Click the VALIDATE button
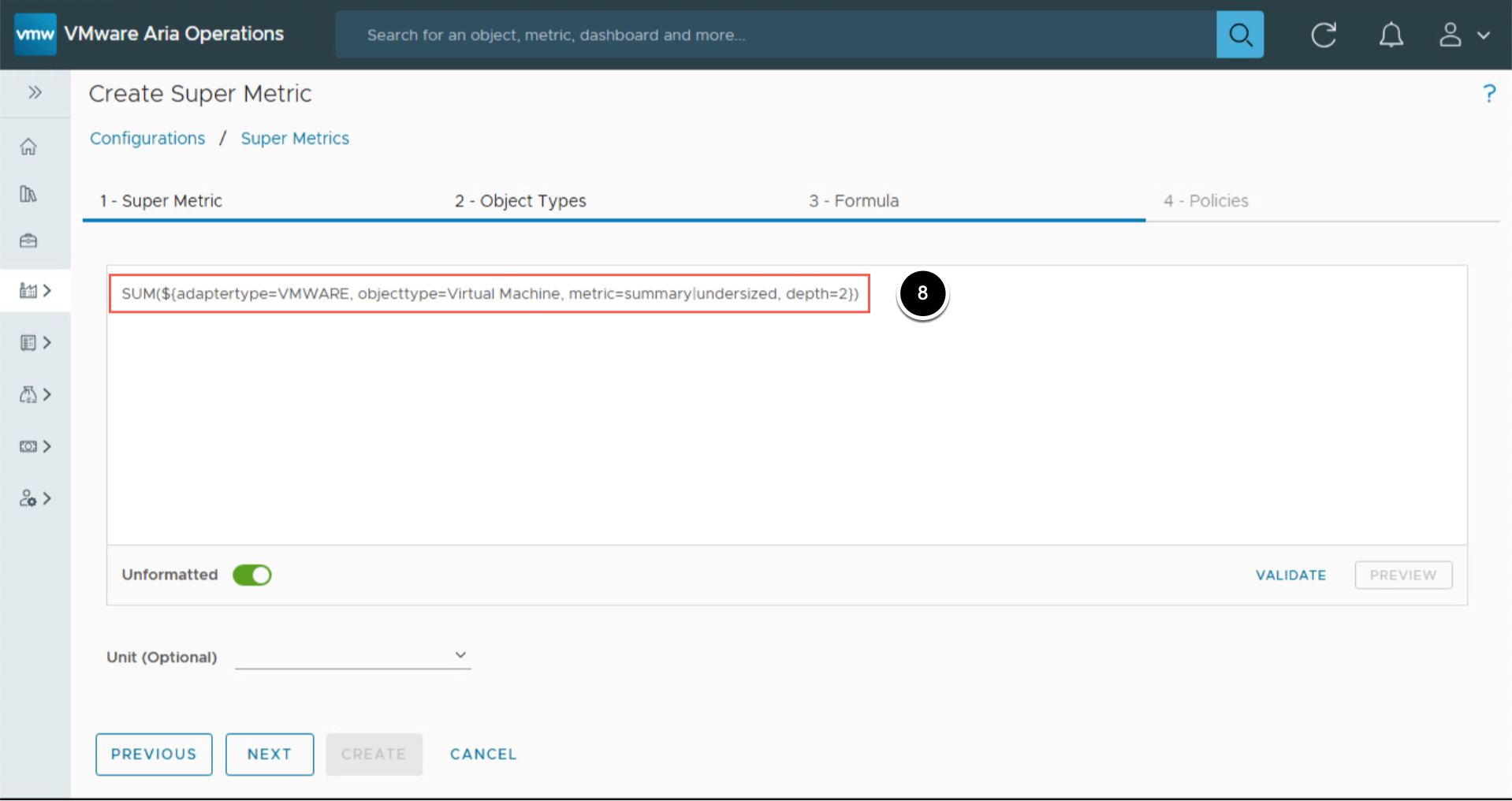The image size is (1512, 801). [x=1290, y=576]
